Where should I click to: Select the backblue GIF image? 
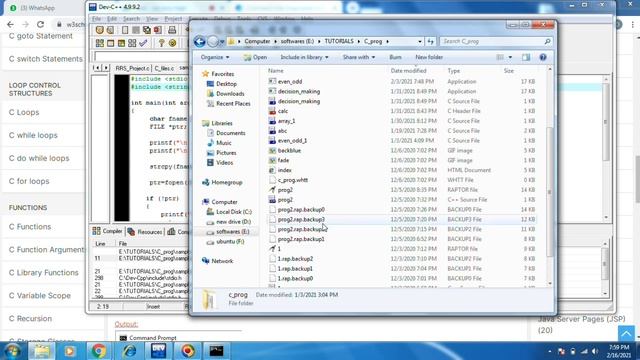click(x=289, y=150)
